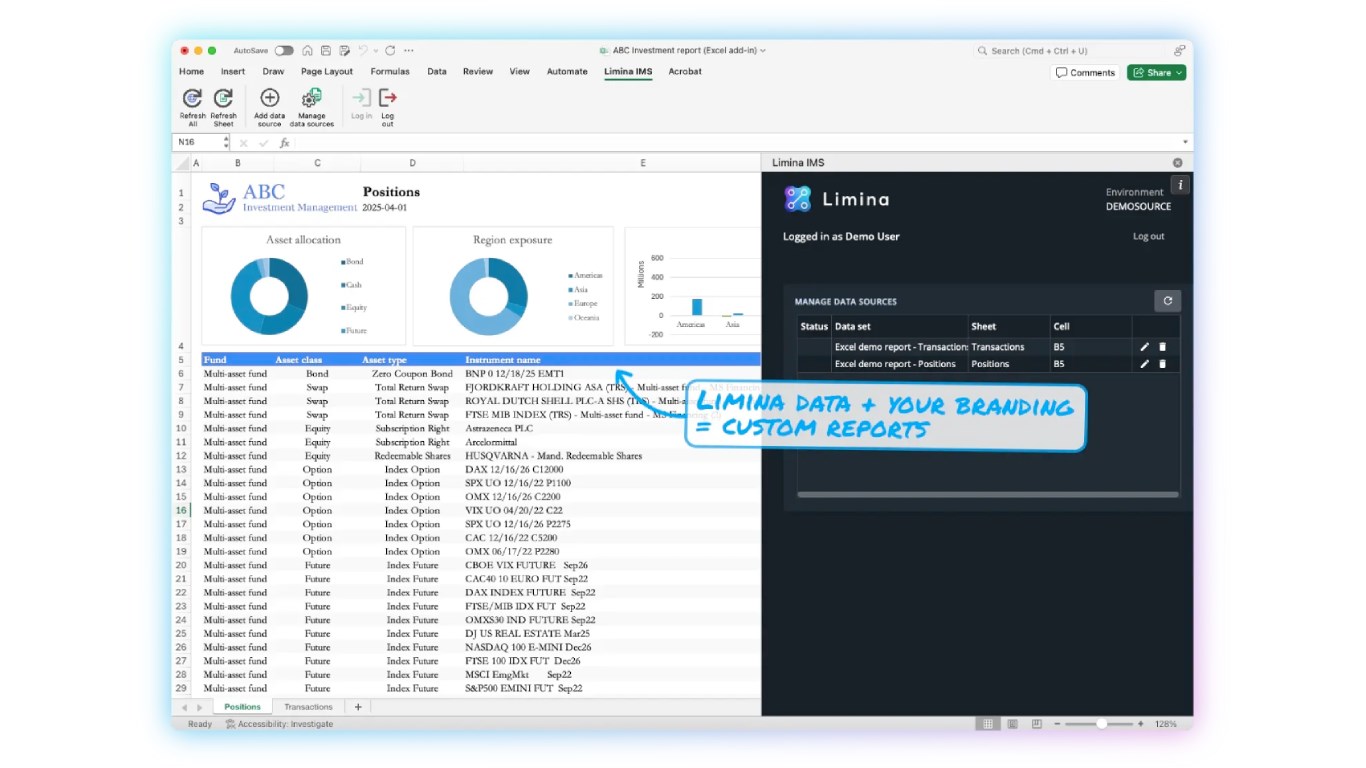Switch to Normal view in the status bar

(x=988, y=724)
